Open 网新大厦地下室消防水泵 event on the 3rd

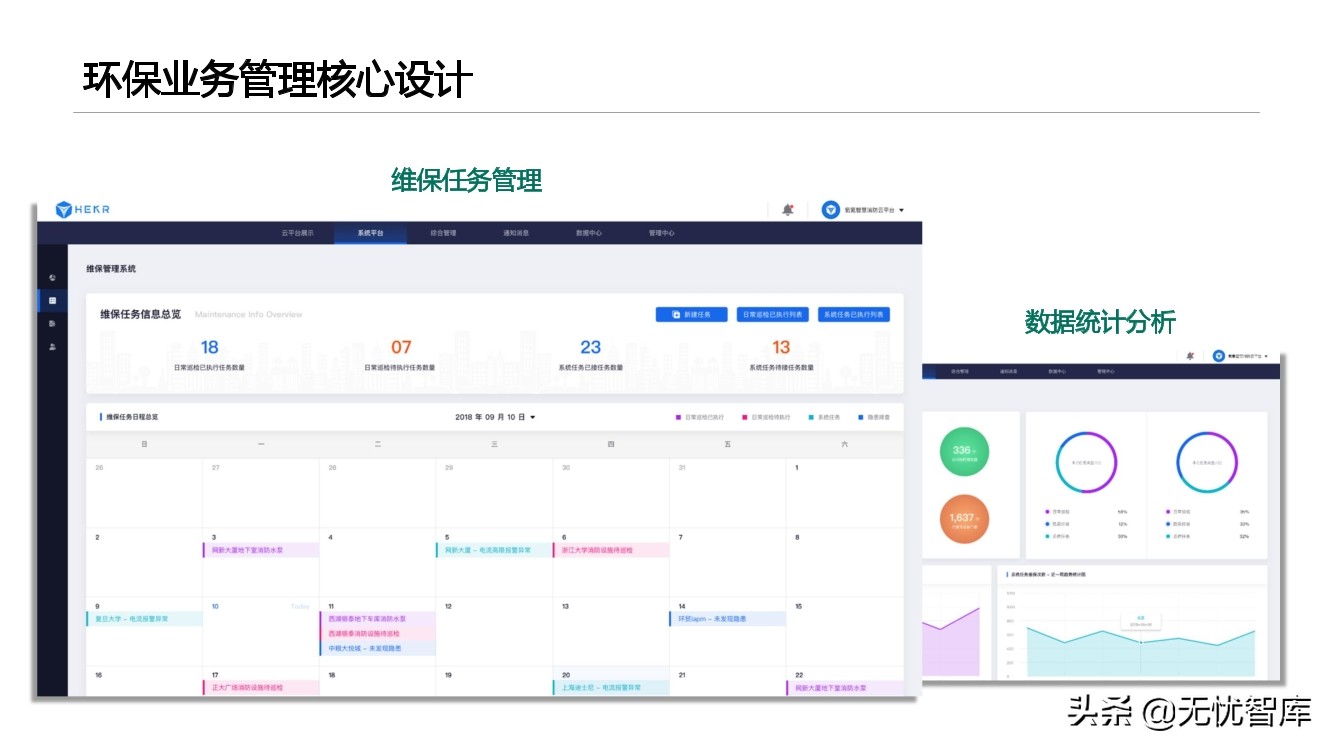[261, 550]
